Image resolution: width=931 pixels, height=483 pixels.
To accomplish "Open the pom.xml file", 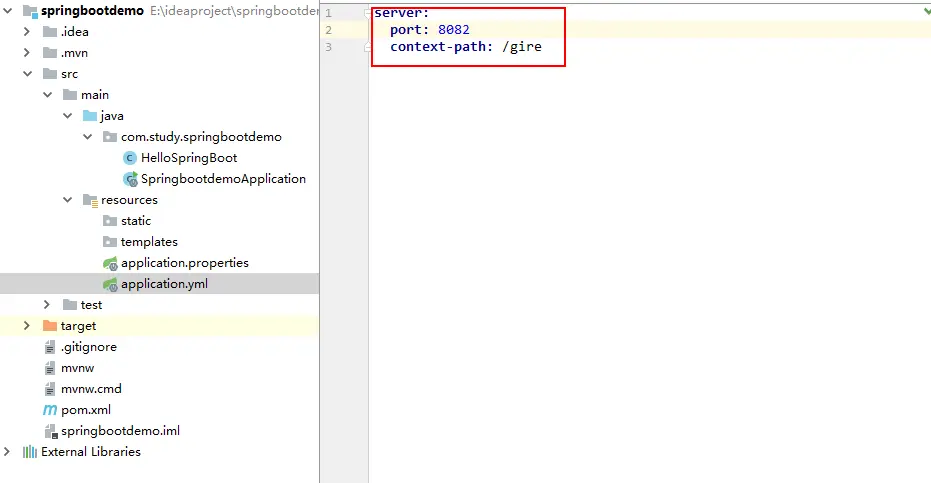I will 86,410.
